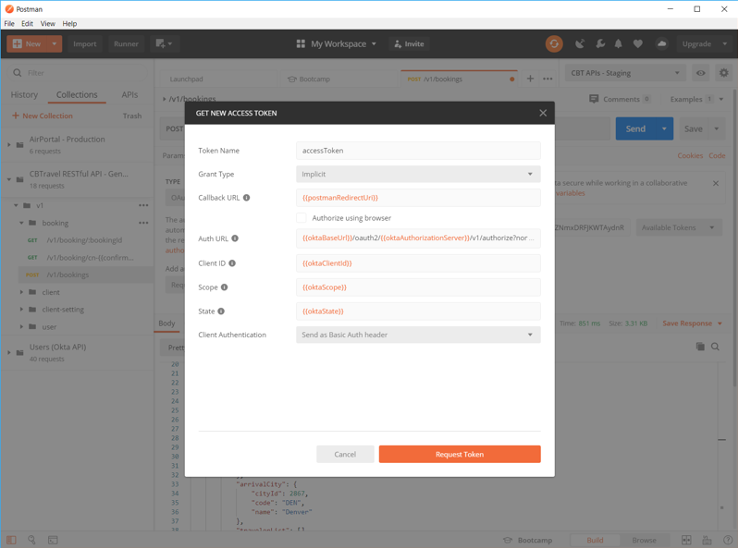Open console icon in status bar
Viewport: 738px width, 548px height.
pyautogui.click(x=53, y=540)
